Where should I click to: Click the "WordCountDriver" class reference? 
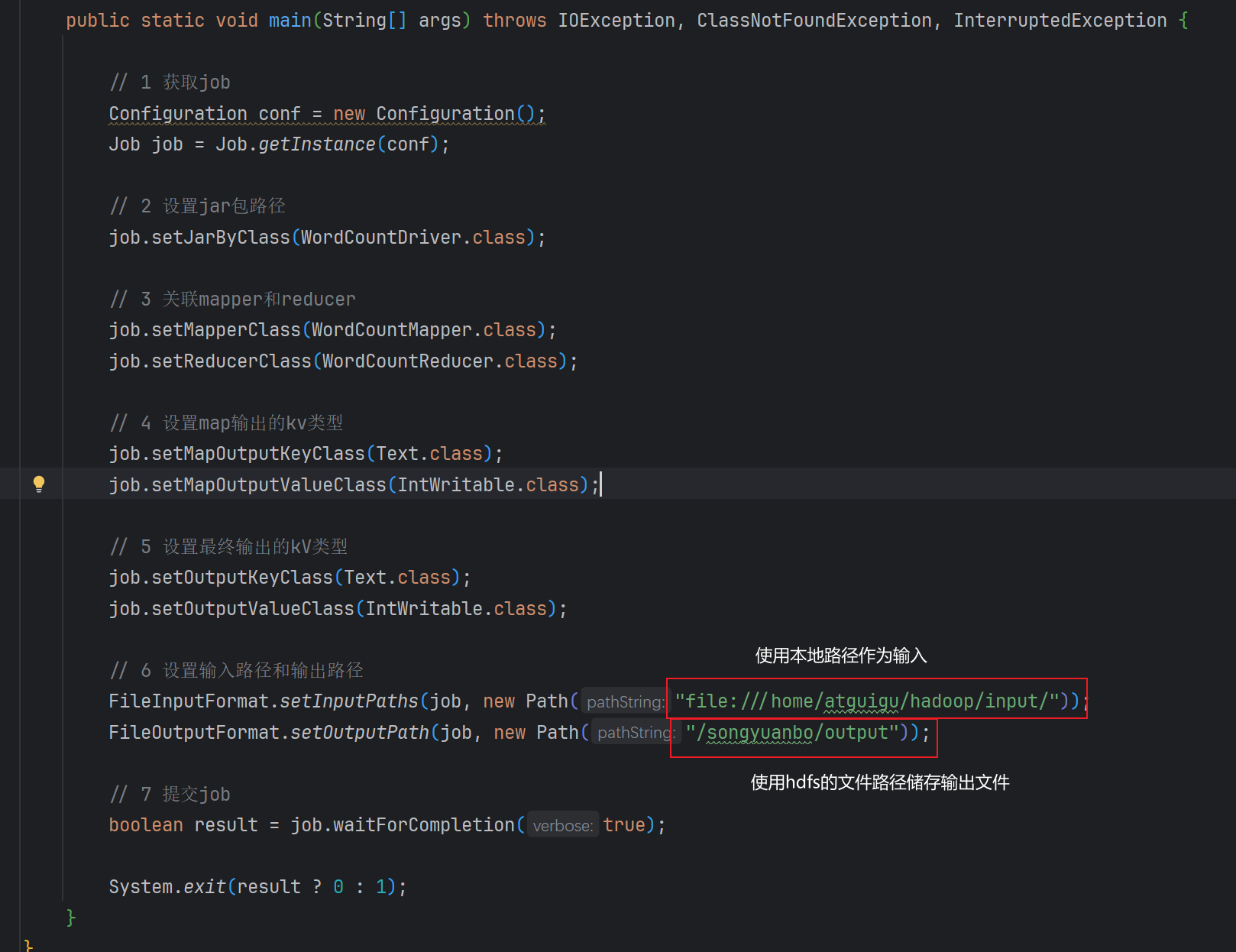381,238
